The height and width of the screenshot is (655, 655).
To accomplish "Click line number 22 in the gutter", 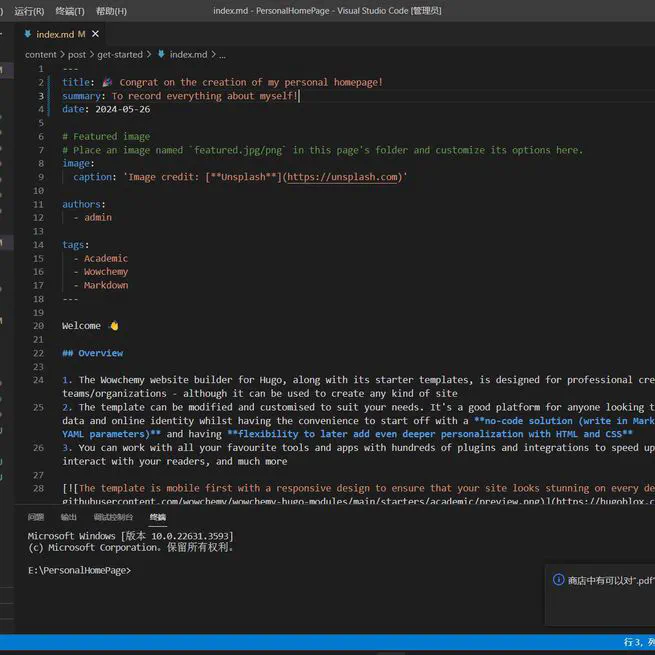I will pos(39,353).
